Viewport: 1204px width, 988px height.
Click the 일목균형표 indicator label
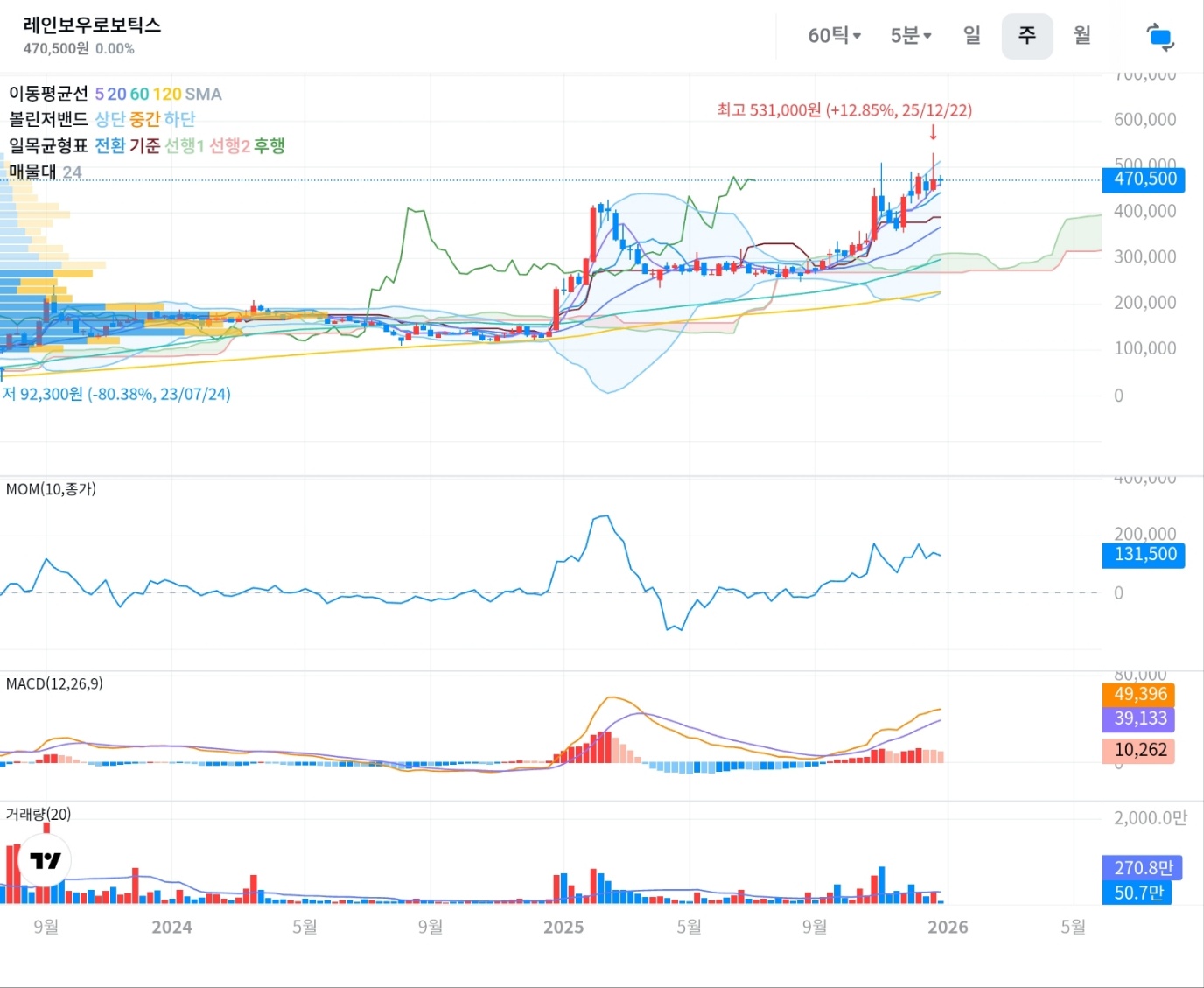48,145
